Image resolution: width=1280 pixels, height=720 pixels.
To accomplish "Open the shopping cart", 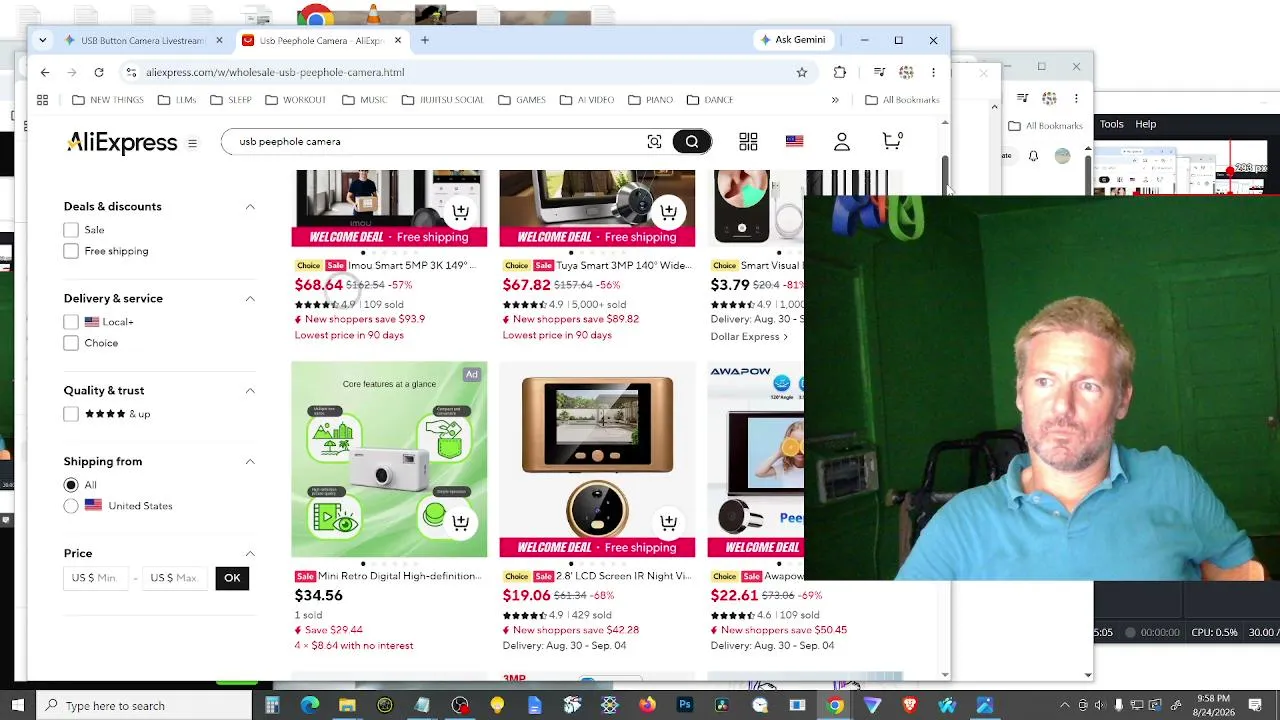I will pyautogui.click(x=892, y=142).
